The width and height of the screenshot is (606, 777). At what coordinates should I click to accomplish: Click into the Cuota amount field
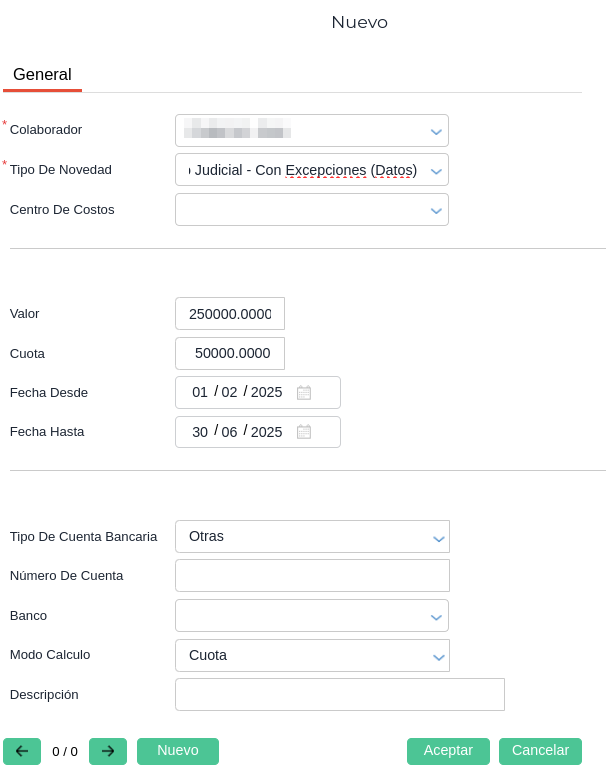point(230,353)
